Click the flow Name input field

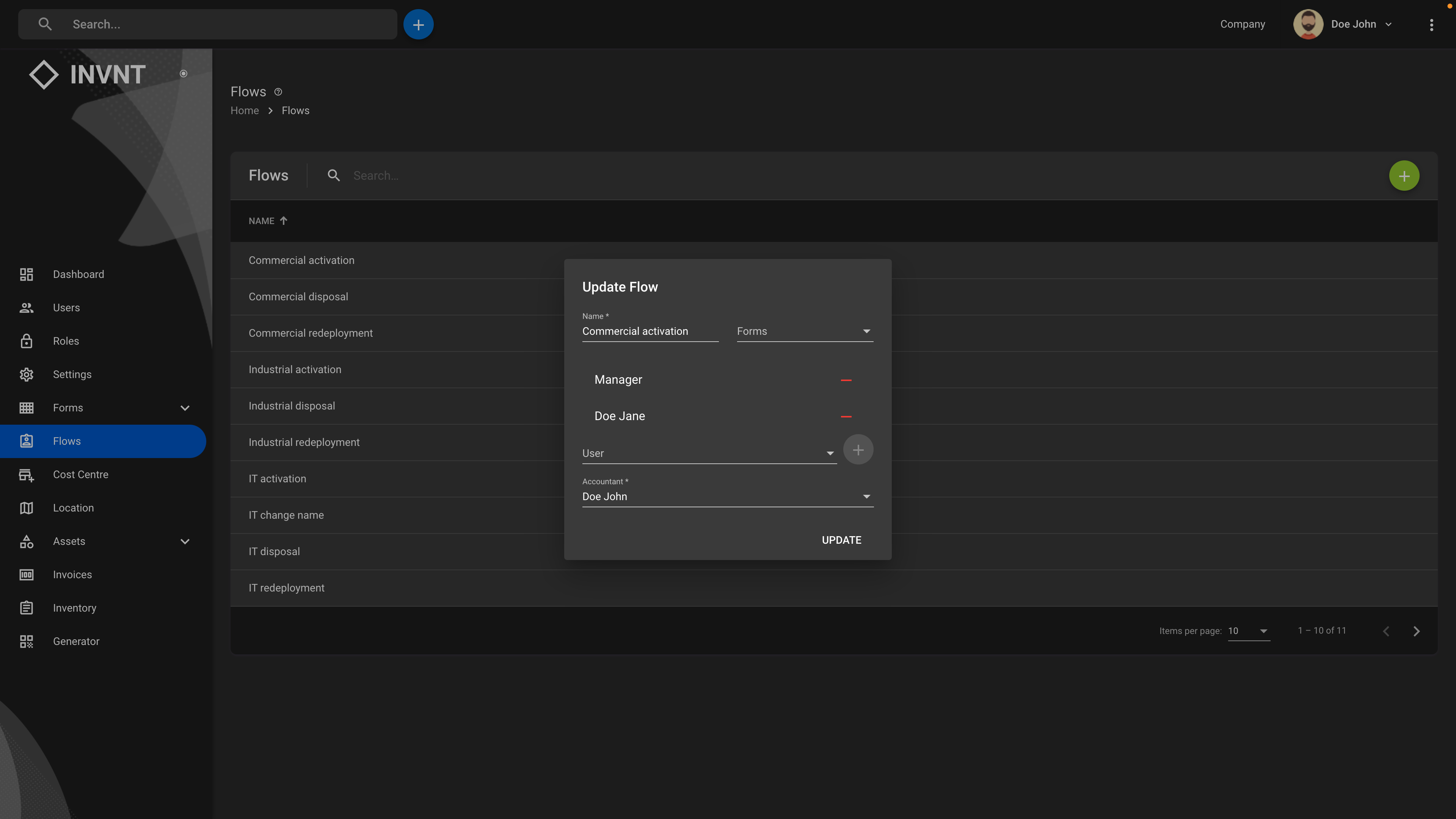click(x=650, y=331)
